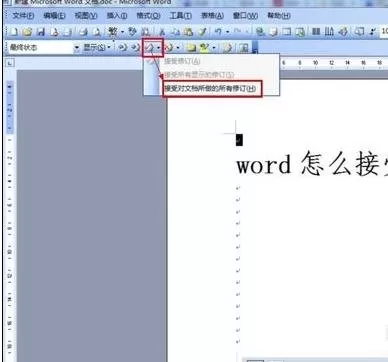Open the 格式(O) menu
Viewport: 388px width, 362px height.
[148, 16]
